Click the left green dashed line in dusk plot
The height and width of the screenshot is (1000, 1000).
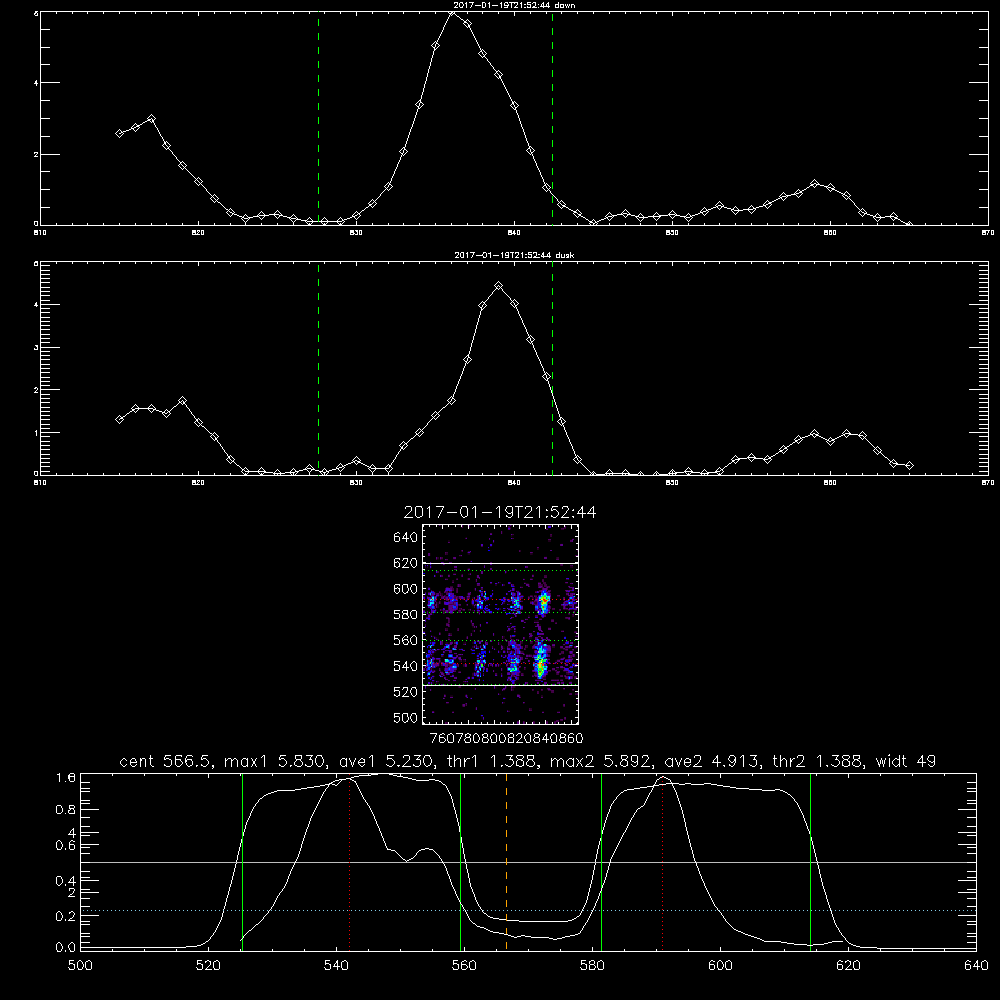coord(318,369)
